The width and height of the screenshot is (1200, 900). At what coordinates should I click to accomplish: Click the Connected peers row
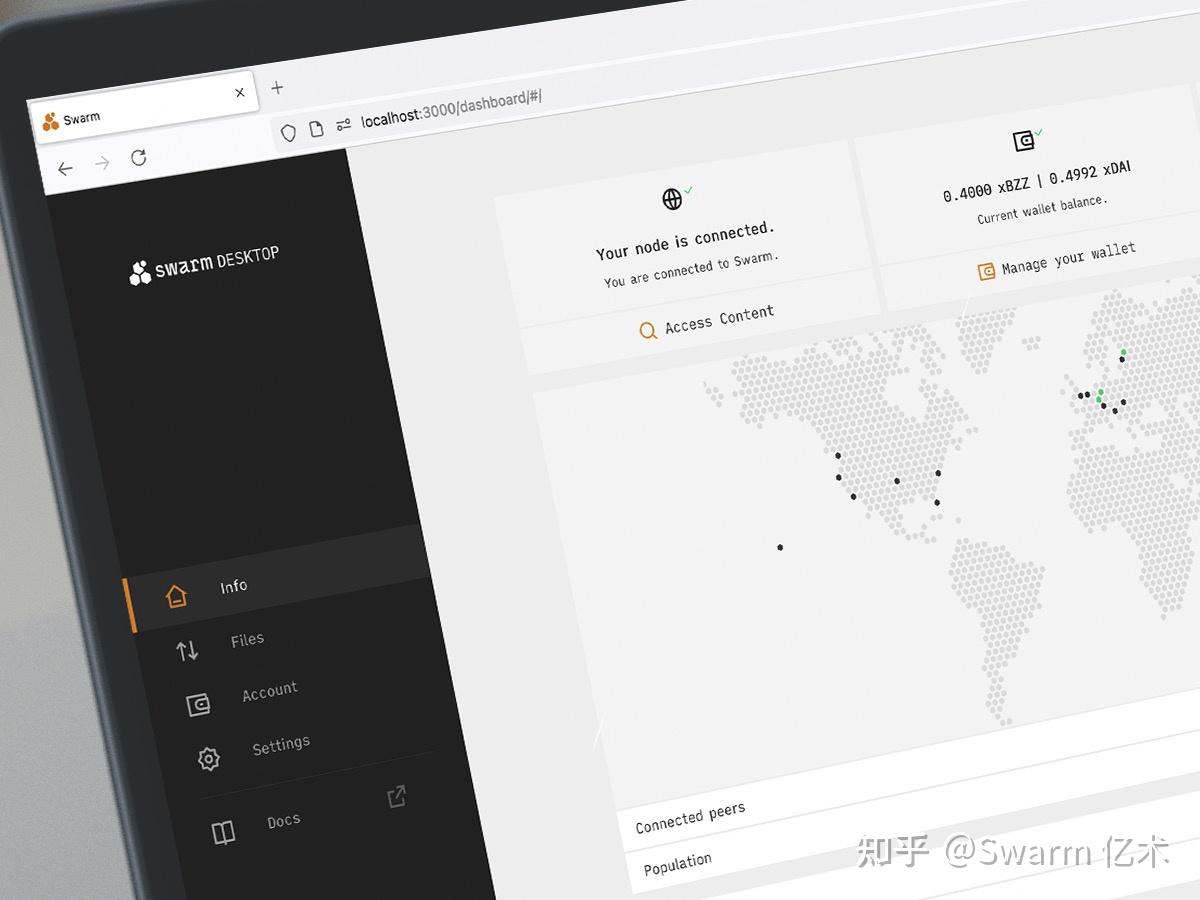[x=690, y=816]
